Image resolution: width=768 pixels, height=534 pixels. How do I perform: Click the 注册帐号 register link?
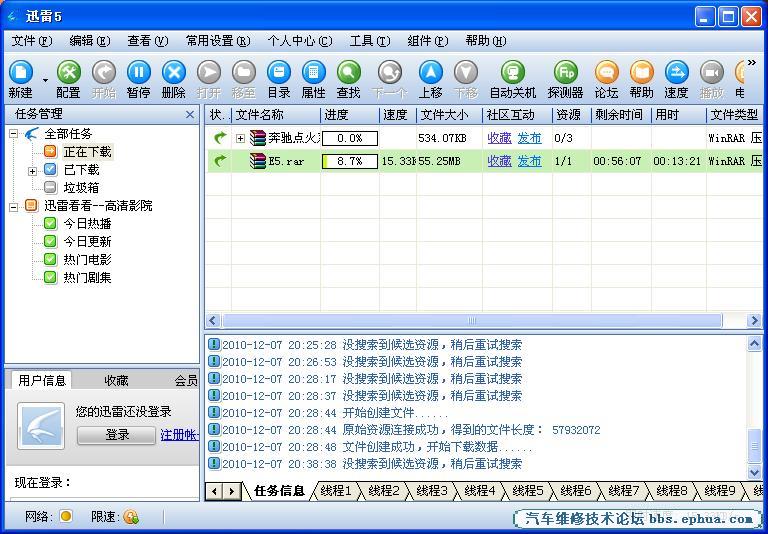tap(179, 435)
